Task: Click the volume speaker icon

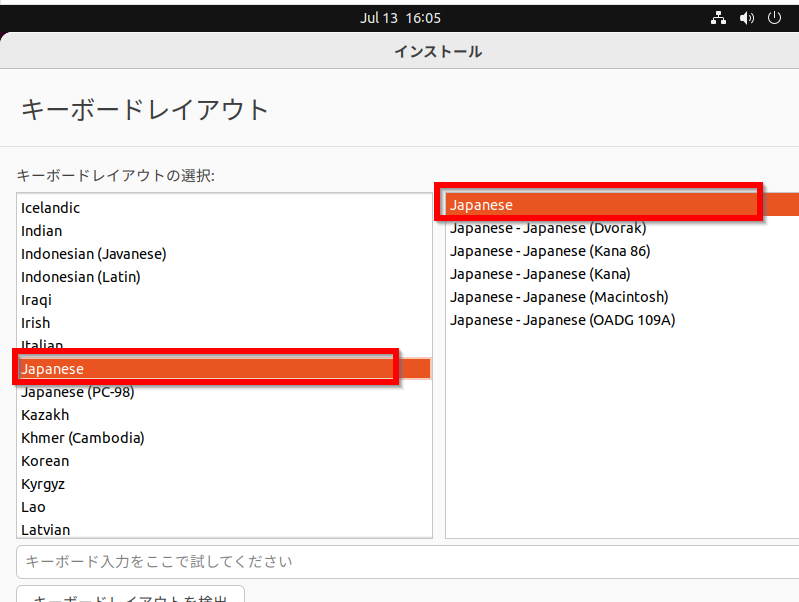Action: click(x=746, y=18)
